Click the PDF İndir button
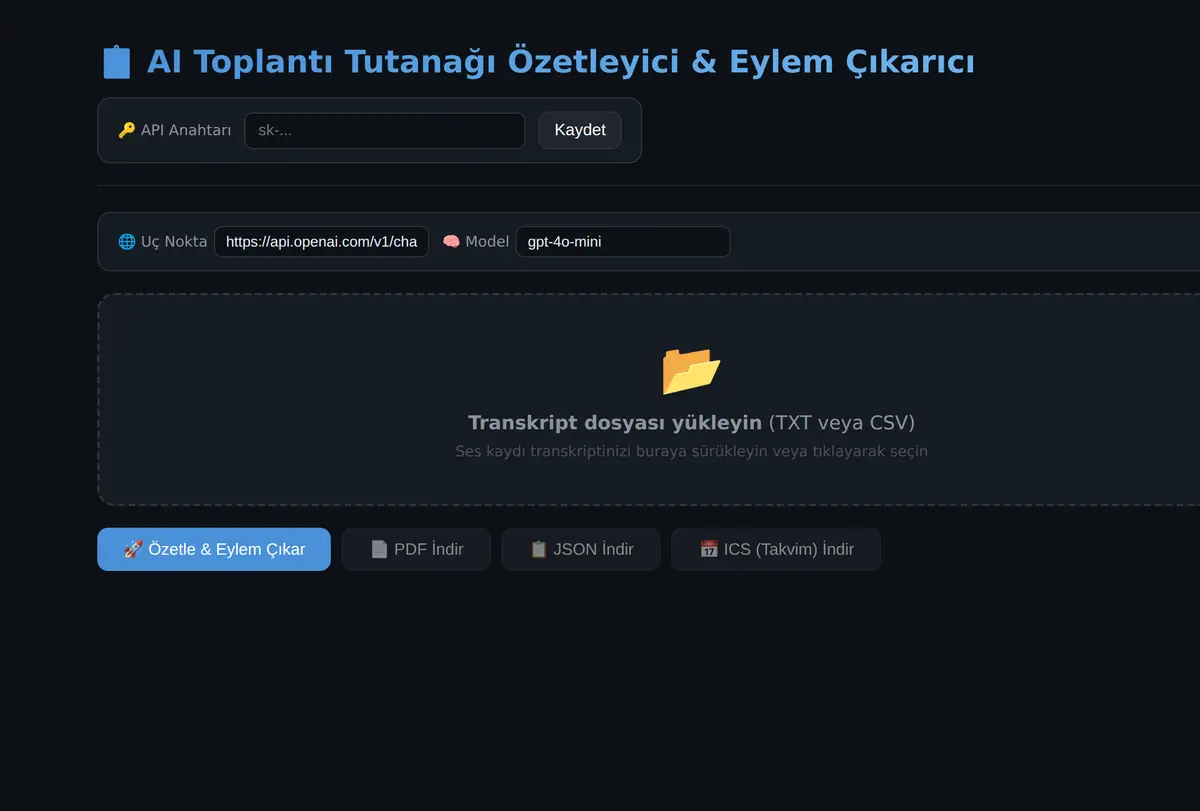The image size is (1200, 811). [416, 549]
